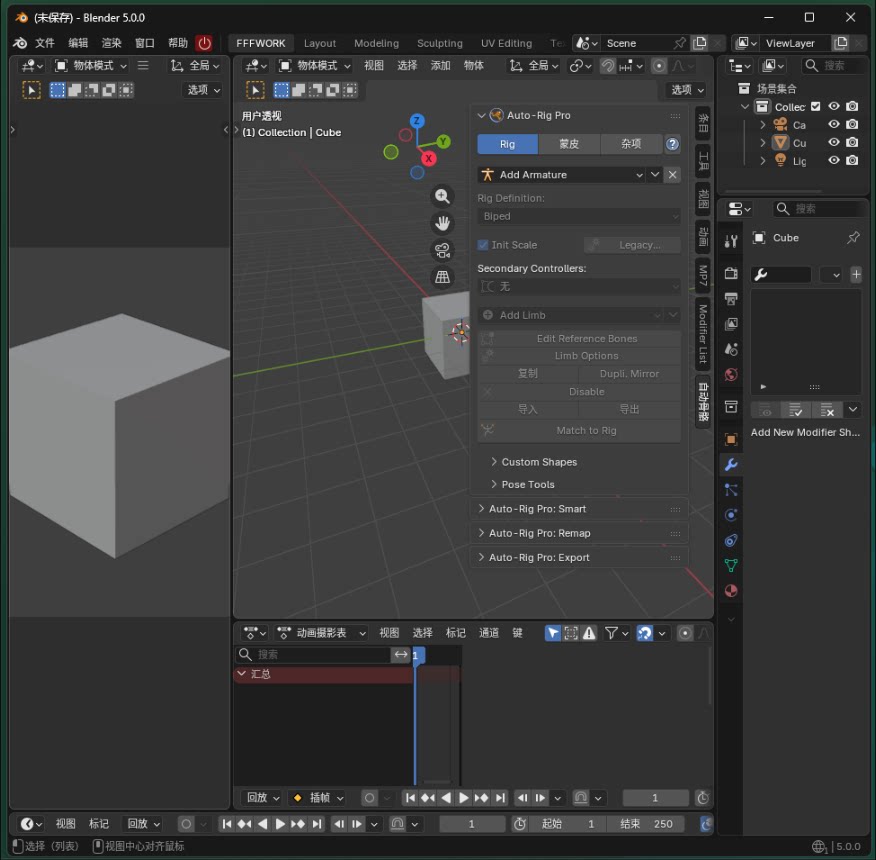
Task: Open the 渲染 menu in the top bar
Action: [110, 43]
